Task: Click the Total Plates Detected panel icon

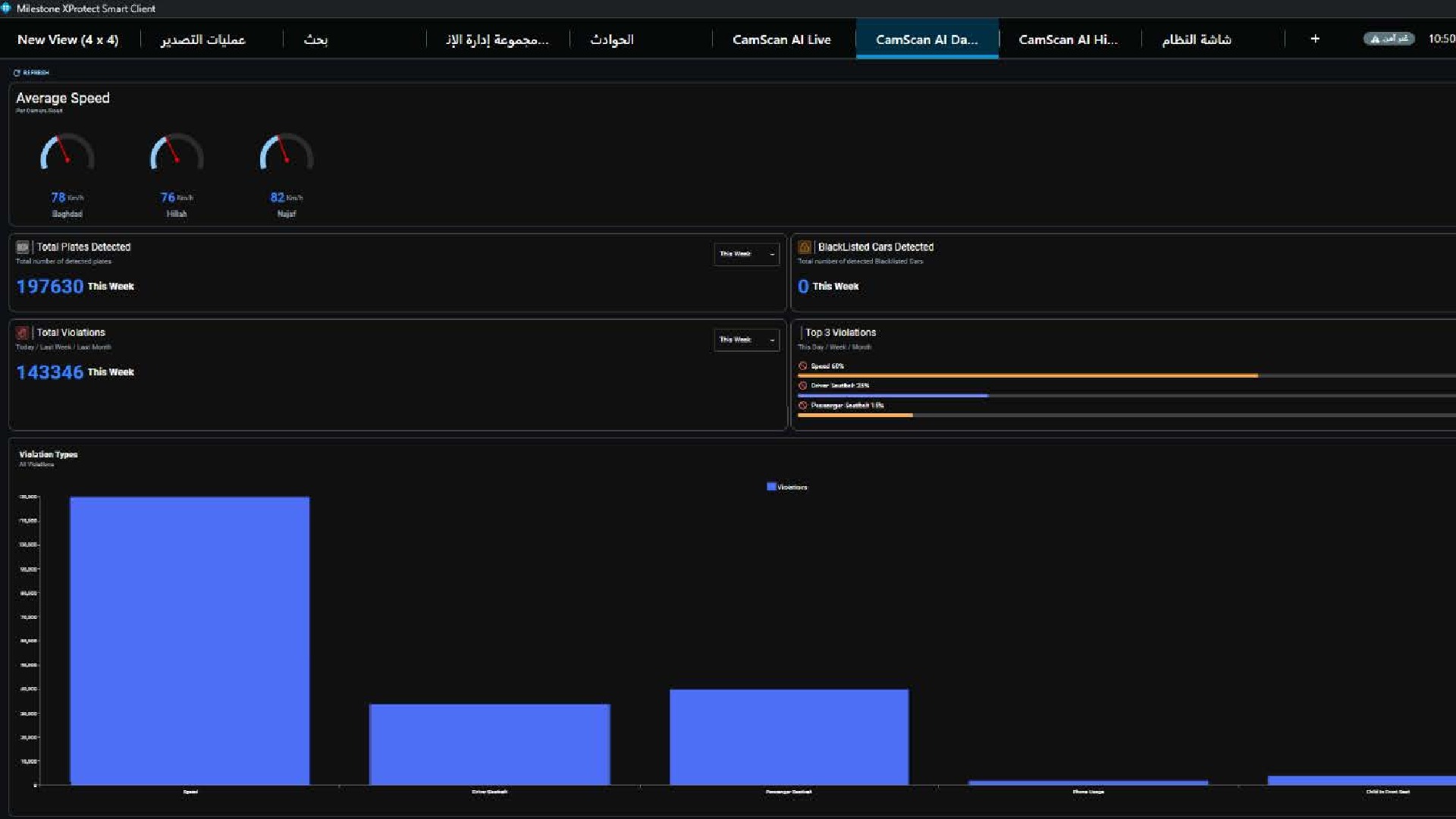Action: pyautogui.click(x=23, y=247)
